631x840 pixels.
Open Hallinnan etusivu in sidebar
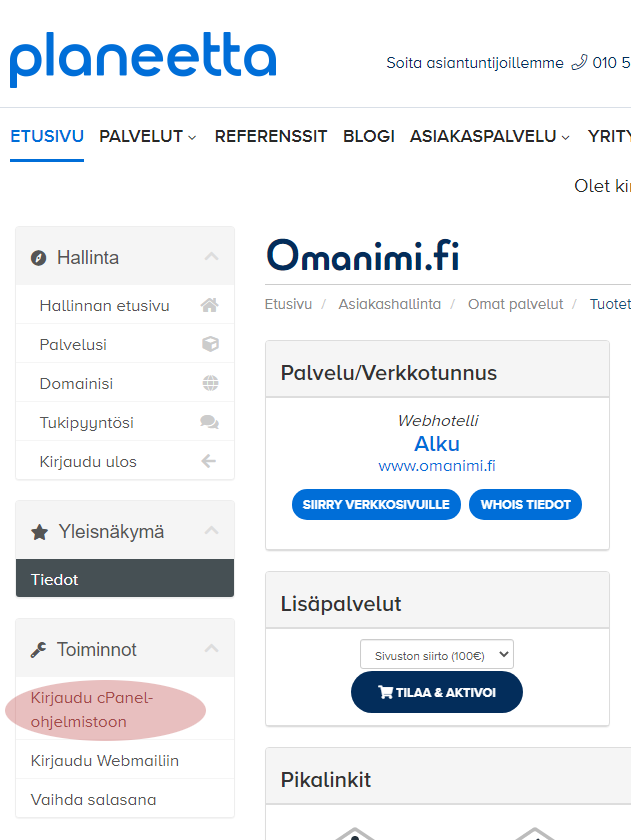pyautogui.click(x=125, y=305)
